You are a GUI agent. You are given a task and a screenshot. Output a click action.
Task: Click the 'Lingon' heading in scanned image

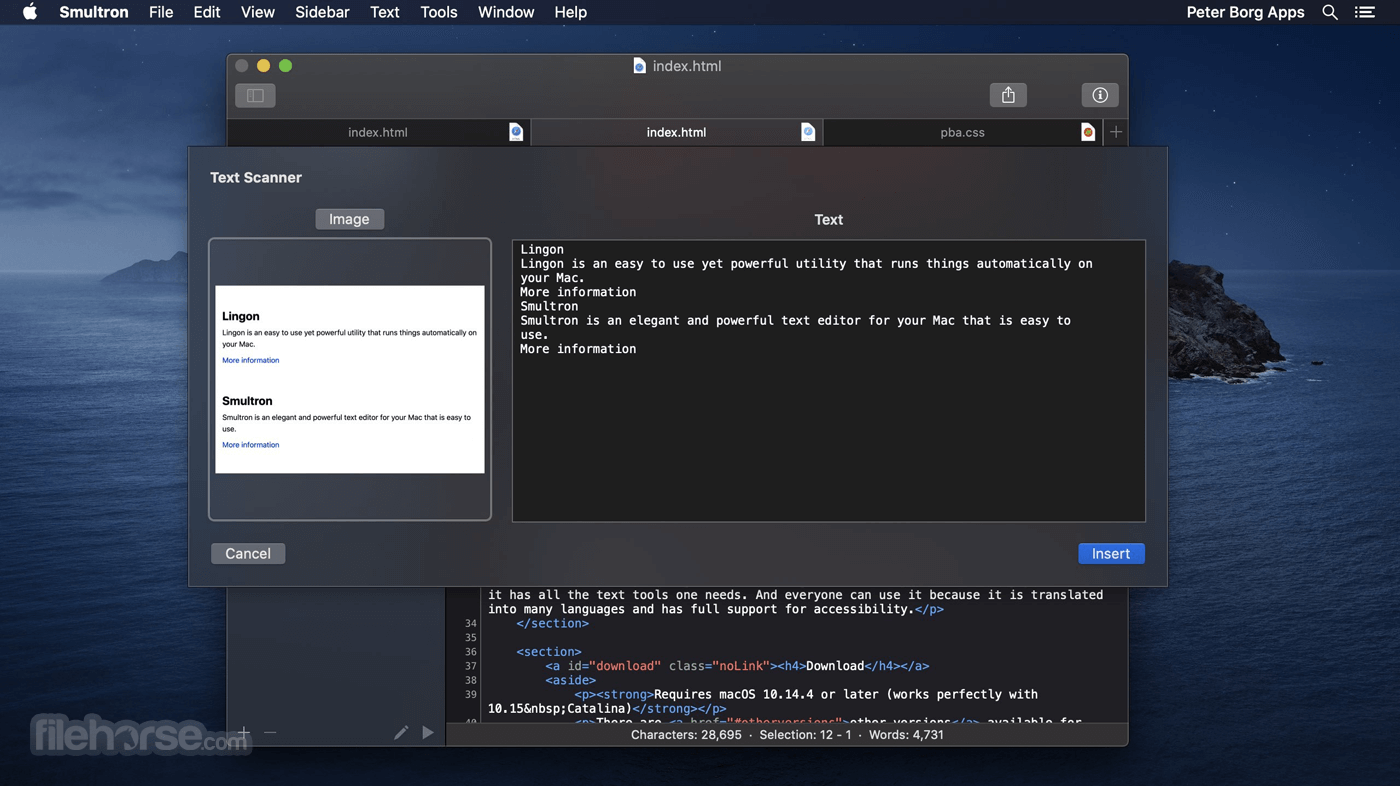coord(241,316)
